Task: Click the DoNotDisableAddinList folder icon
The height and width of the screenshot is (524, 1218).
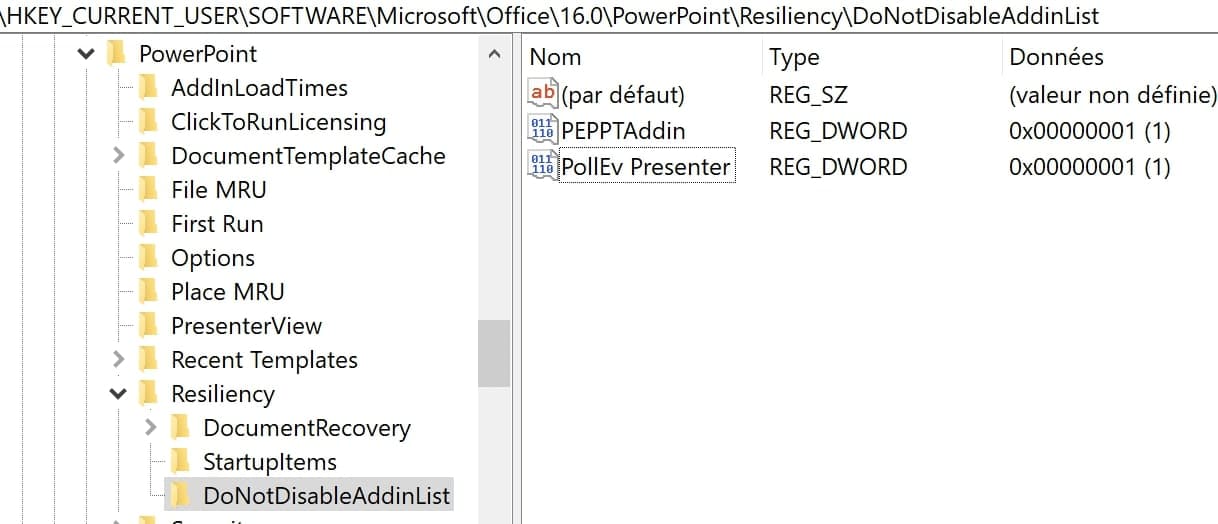Action: 180,495
